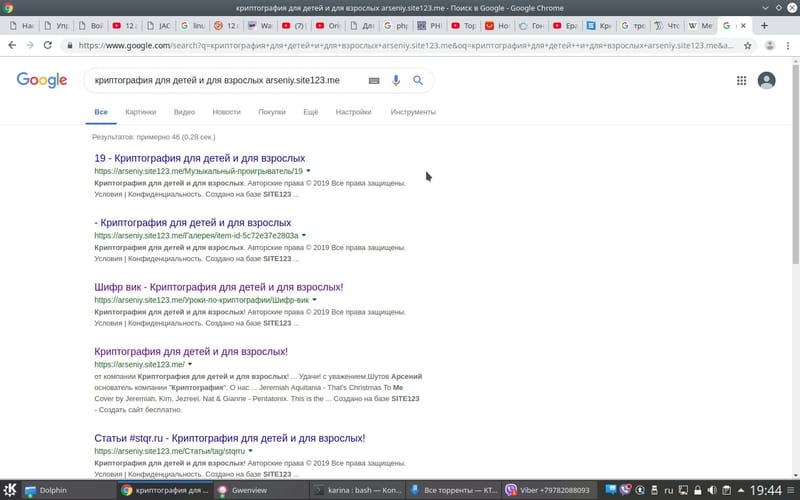
Task: Expand the dropdown arrow for the Статьи/tag/stqrru result
Action: [250, 451]
